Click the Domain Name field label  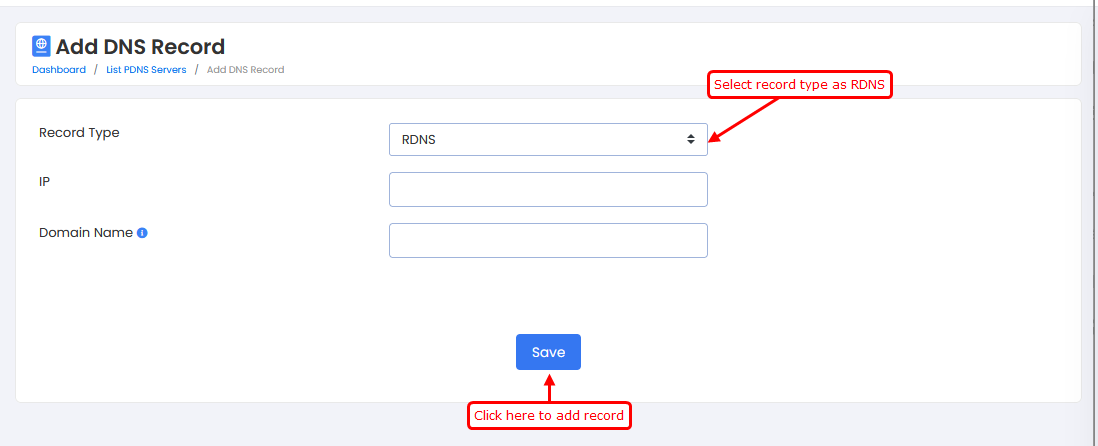point(86,232)
